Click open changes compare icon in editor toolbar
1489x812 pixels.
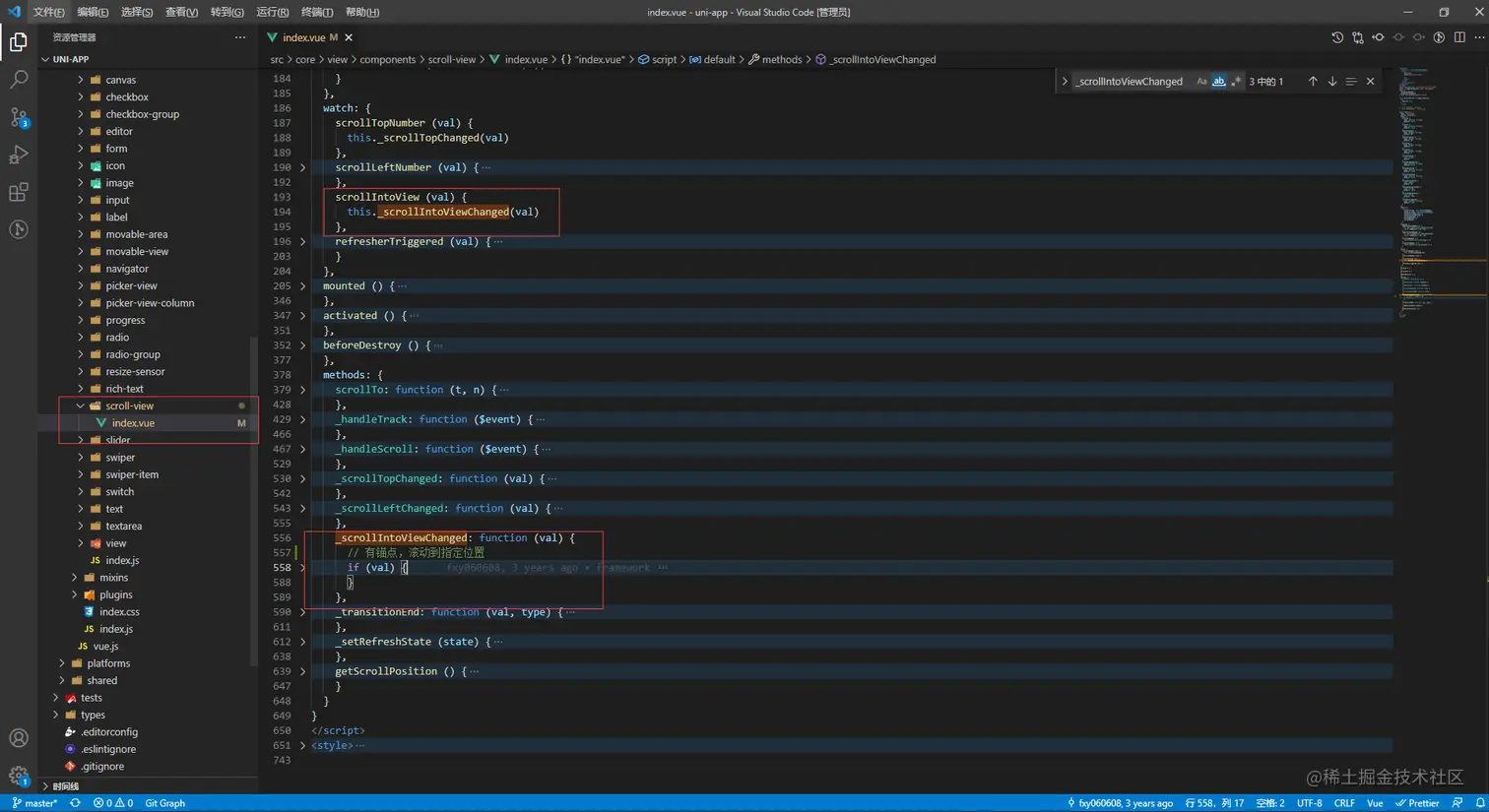pos(1357,37)
